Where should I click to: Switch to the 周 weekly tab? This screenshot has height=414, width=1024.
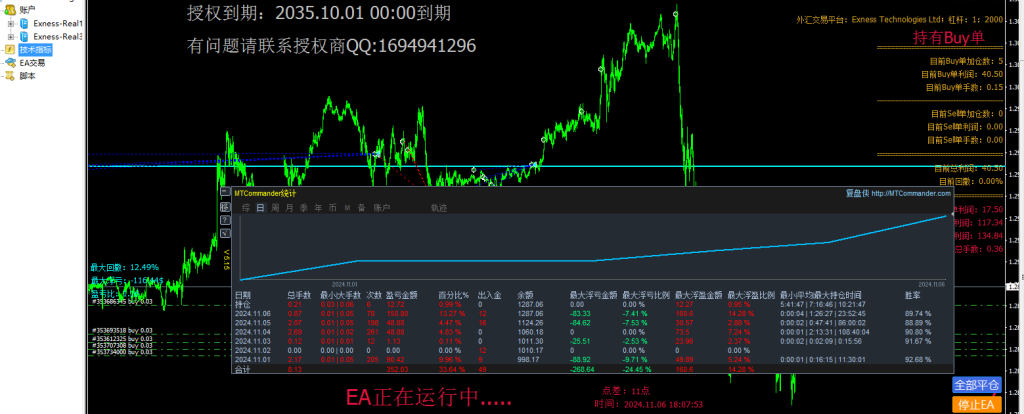coord(275,208)
